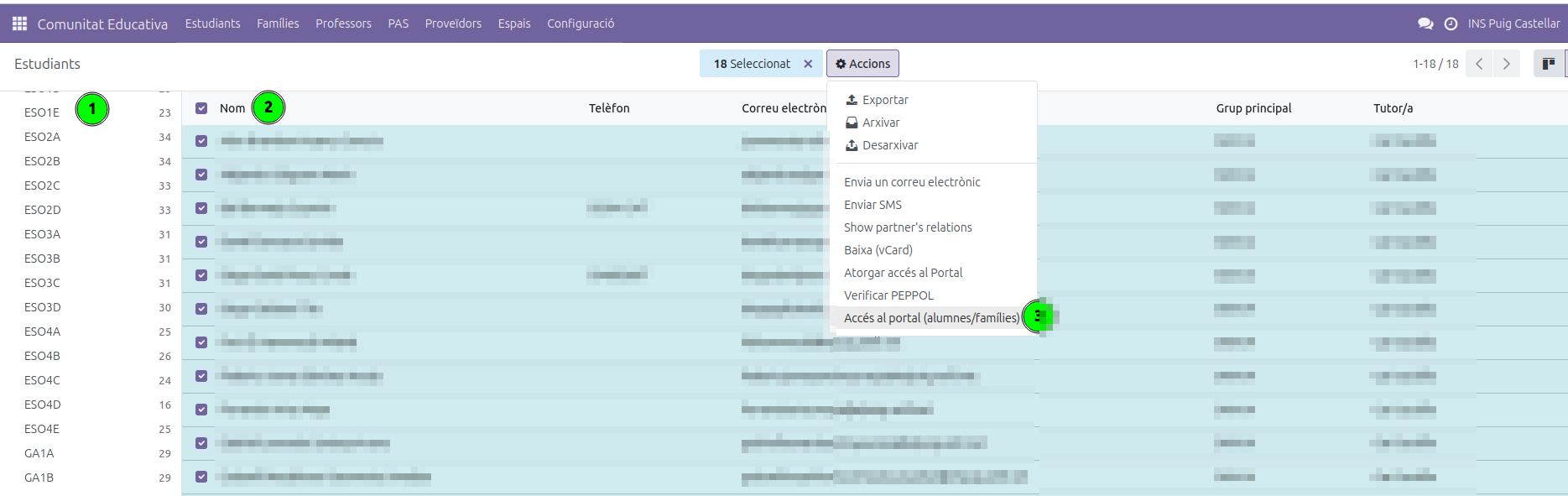
Task: Select Verificar PEPPOL action
Action: coord(888,295)
